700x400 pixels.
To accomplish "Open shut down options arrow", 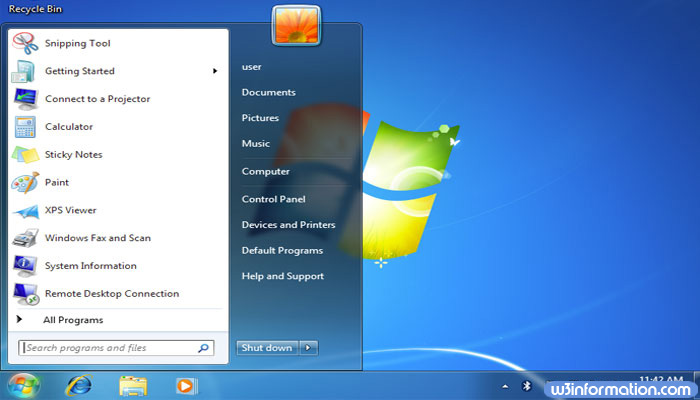I will coord(308,348).
